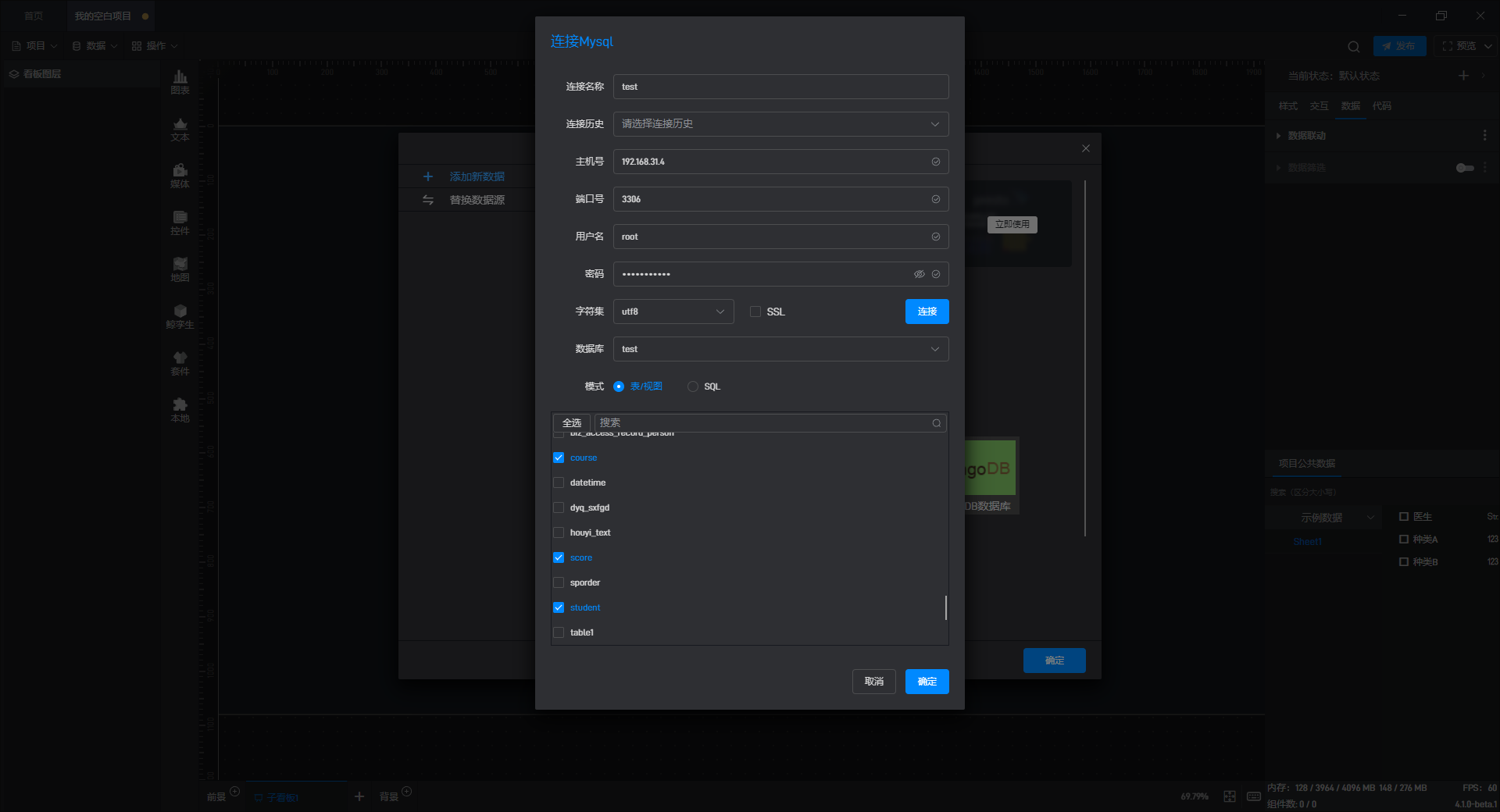The width and height of the screenshot is (1500, 812).
Task: Open 套件 kits in left sidebar
Action: (180, 363)
